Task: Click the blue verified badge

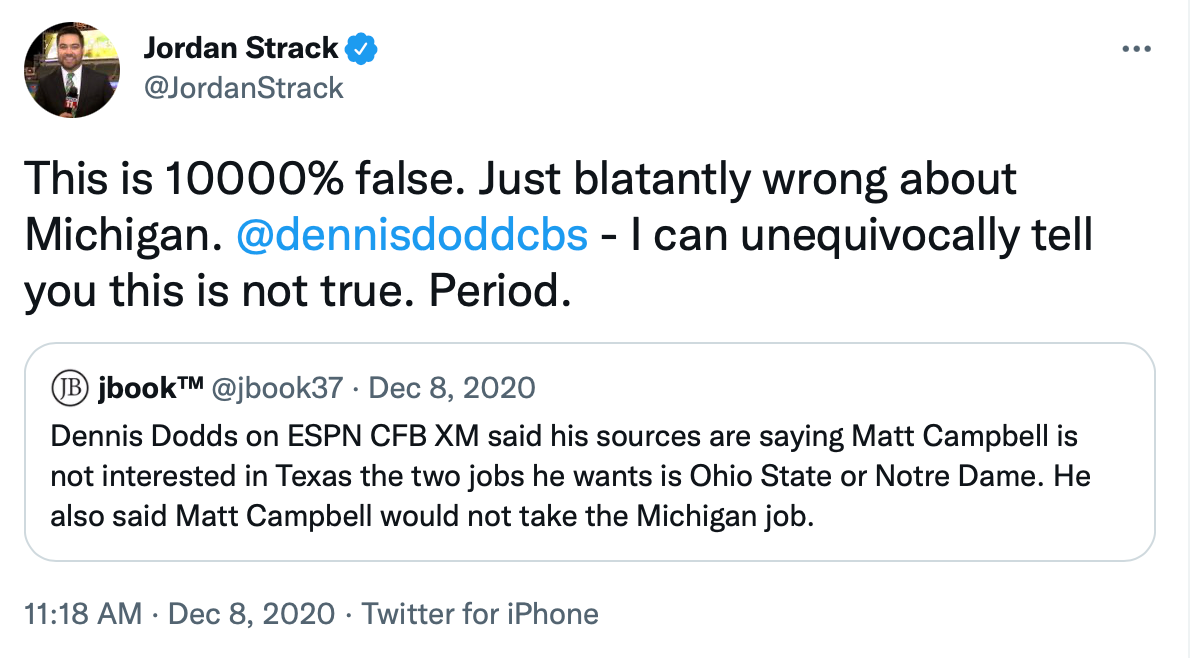Action: pos(361,47)
